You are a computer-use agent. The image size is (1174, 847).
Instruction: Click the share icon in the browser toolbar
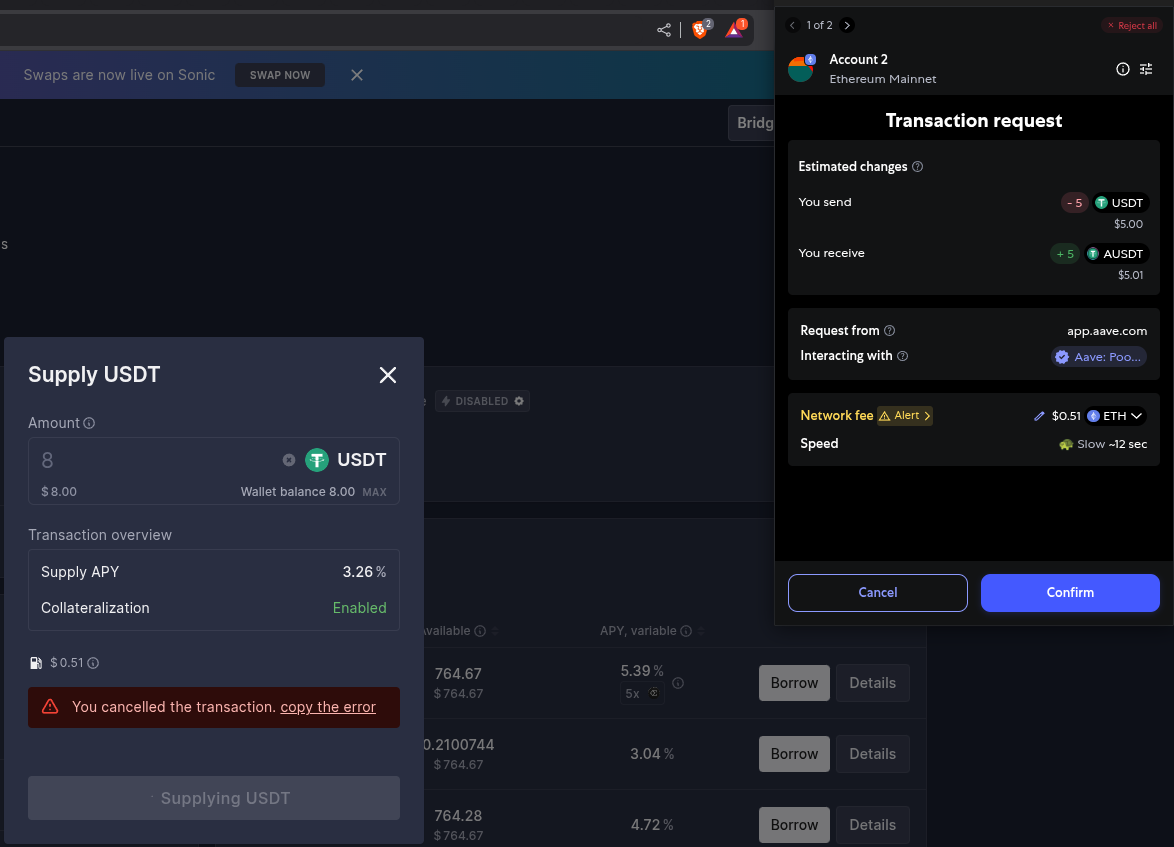point(663,30)
